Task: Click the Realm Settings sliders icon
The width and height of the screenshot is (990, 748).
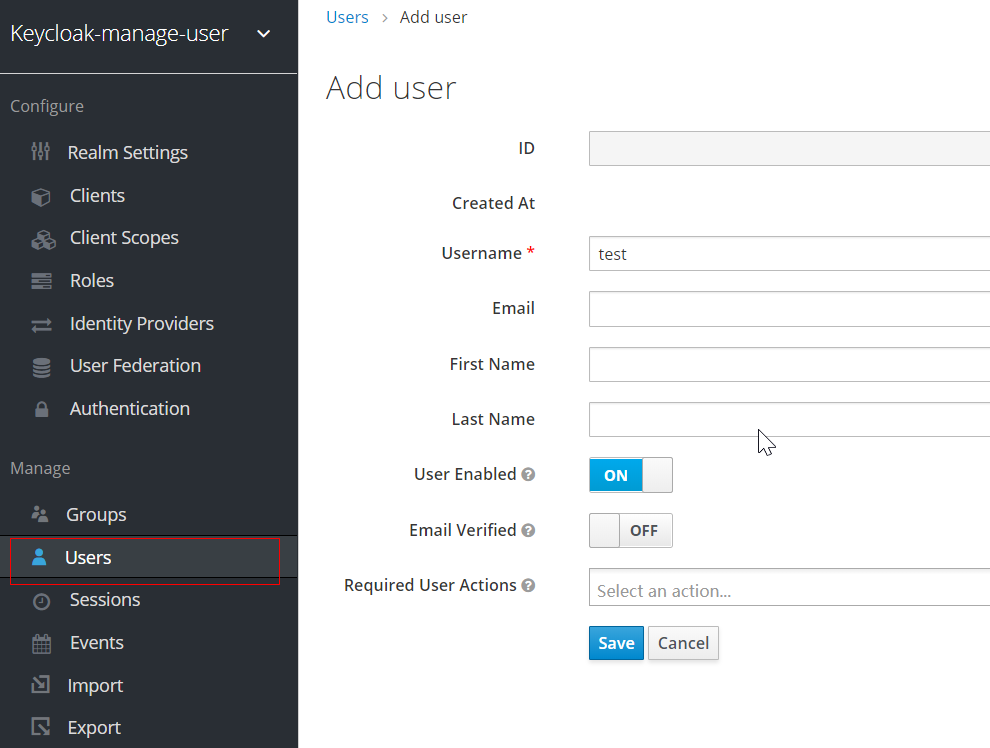Action: pos(40,151)
